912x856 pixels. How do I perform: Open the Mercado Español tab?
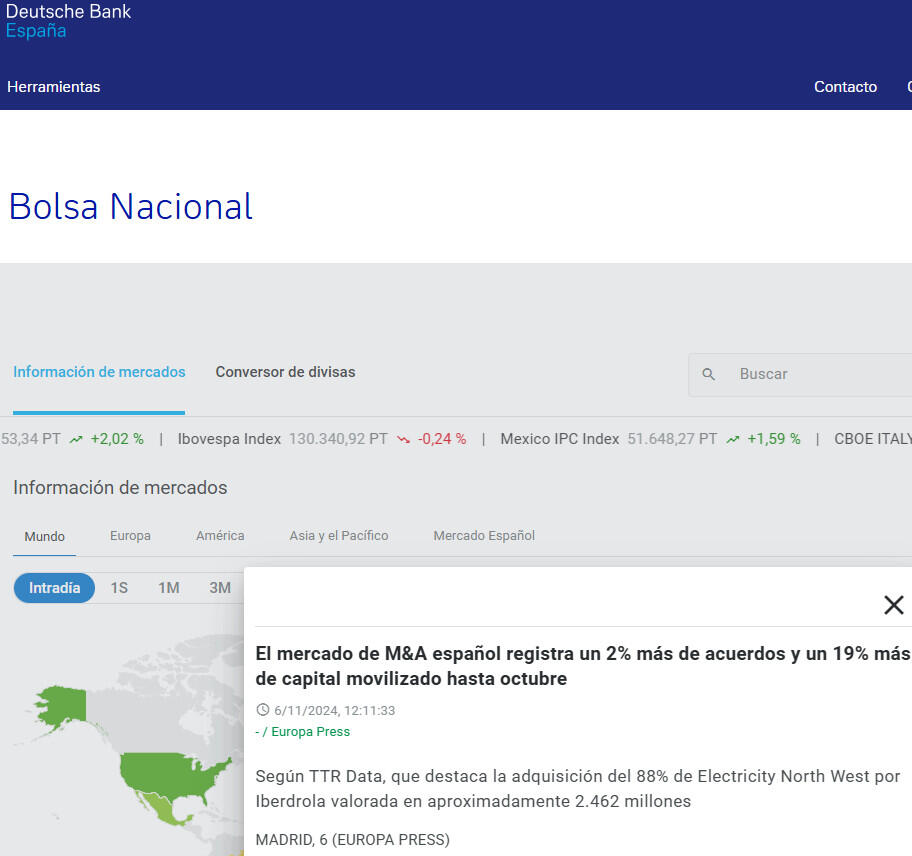(484, 536)
